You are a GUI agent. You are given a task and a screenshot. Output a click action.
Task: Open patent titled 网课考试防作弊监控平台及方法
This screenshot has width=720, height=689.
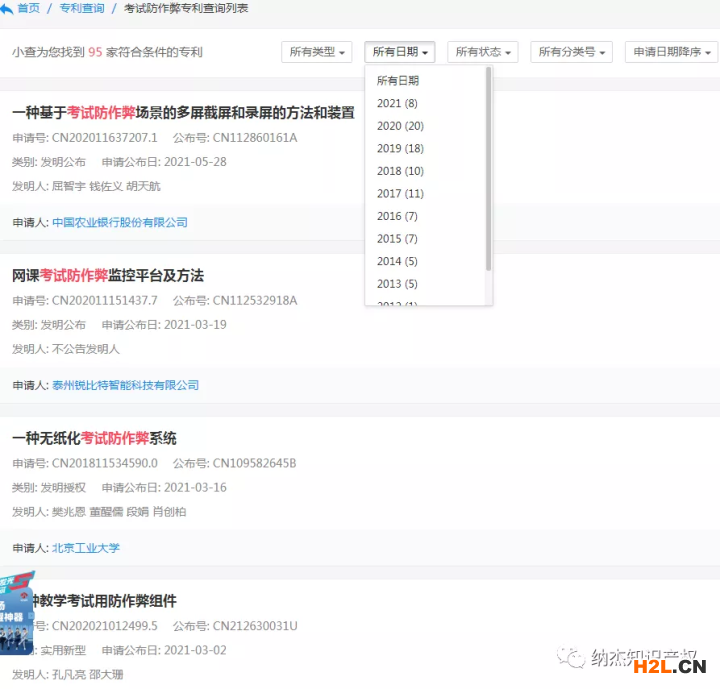[x=108, y=275]
